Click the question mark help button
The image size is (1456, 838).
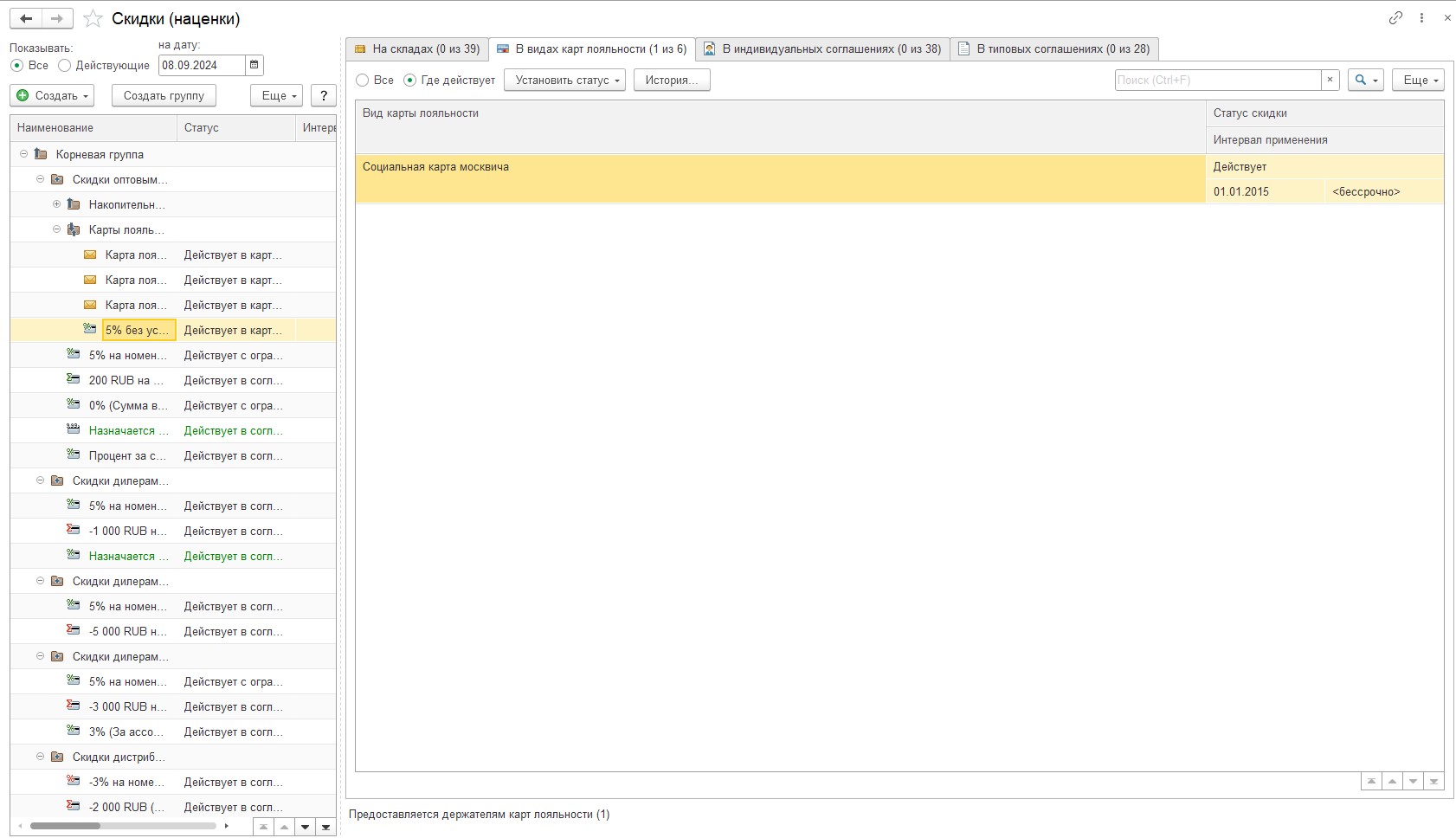323,95
